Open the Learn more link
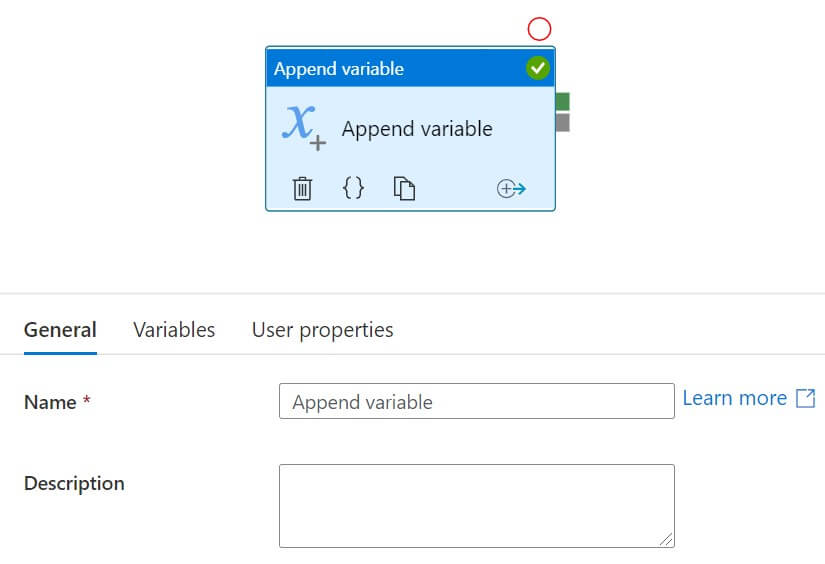 click(x=734, y=398)
